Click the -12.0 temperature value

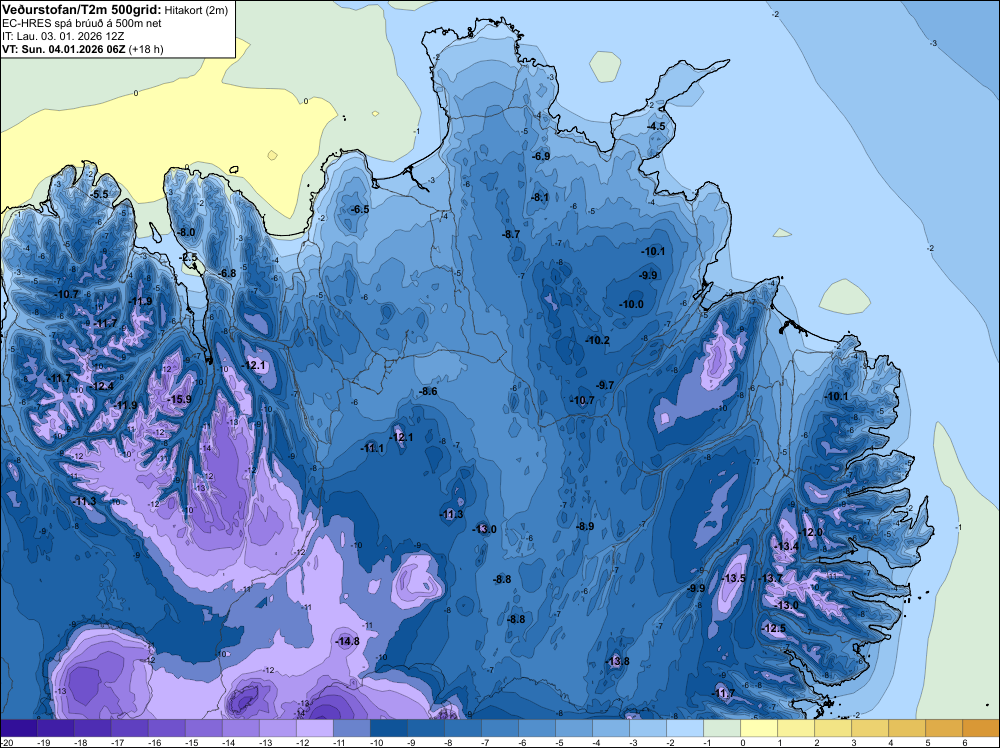pyautogui.click(x=811, y=532)
